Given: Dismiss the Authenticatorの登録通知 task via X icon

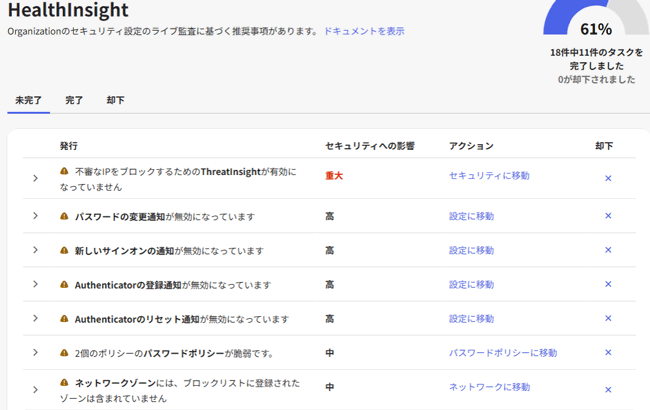Looking at the screenshot, I should (x=607, y=285).
